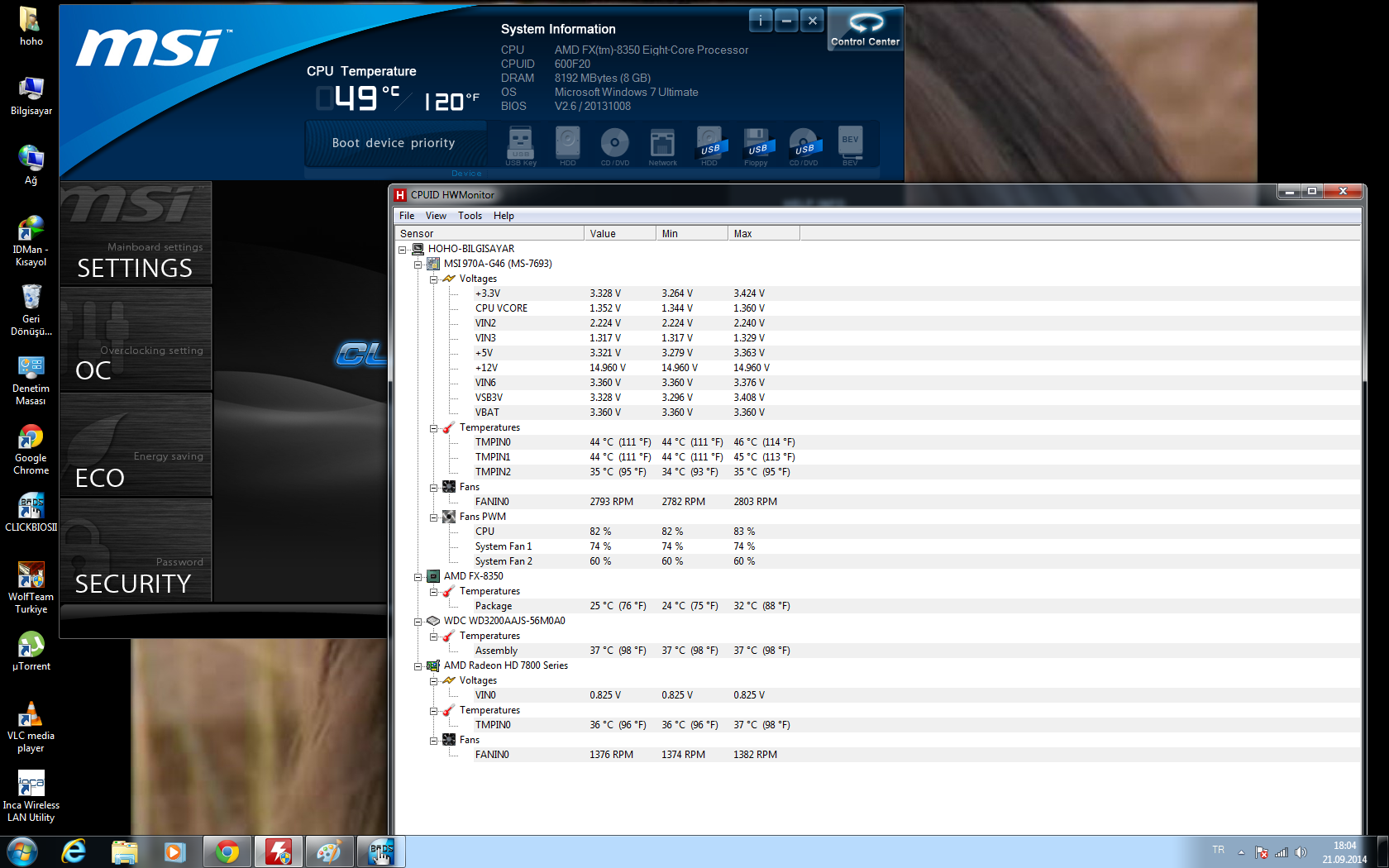Collapse motherboard Temperatures section
This screenshot has width=1389, height=868.
click(434, 427)
